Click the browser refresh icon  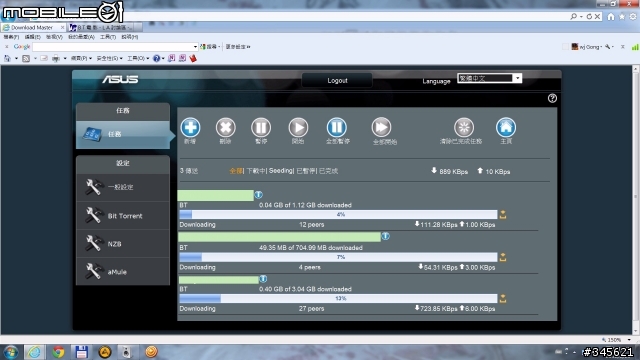[589, 17]
